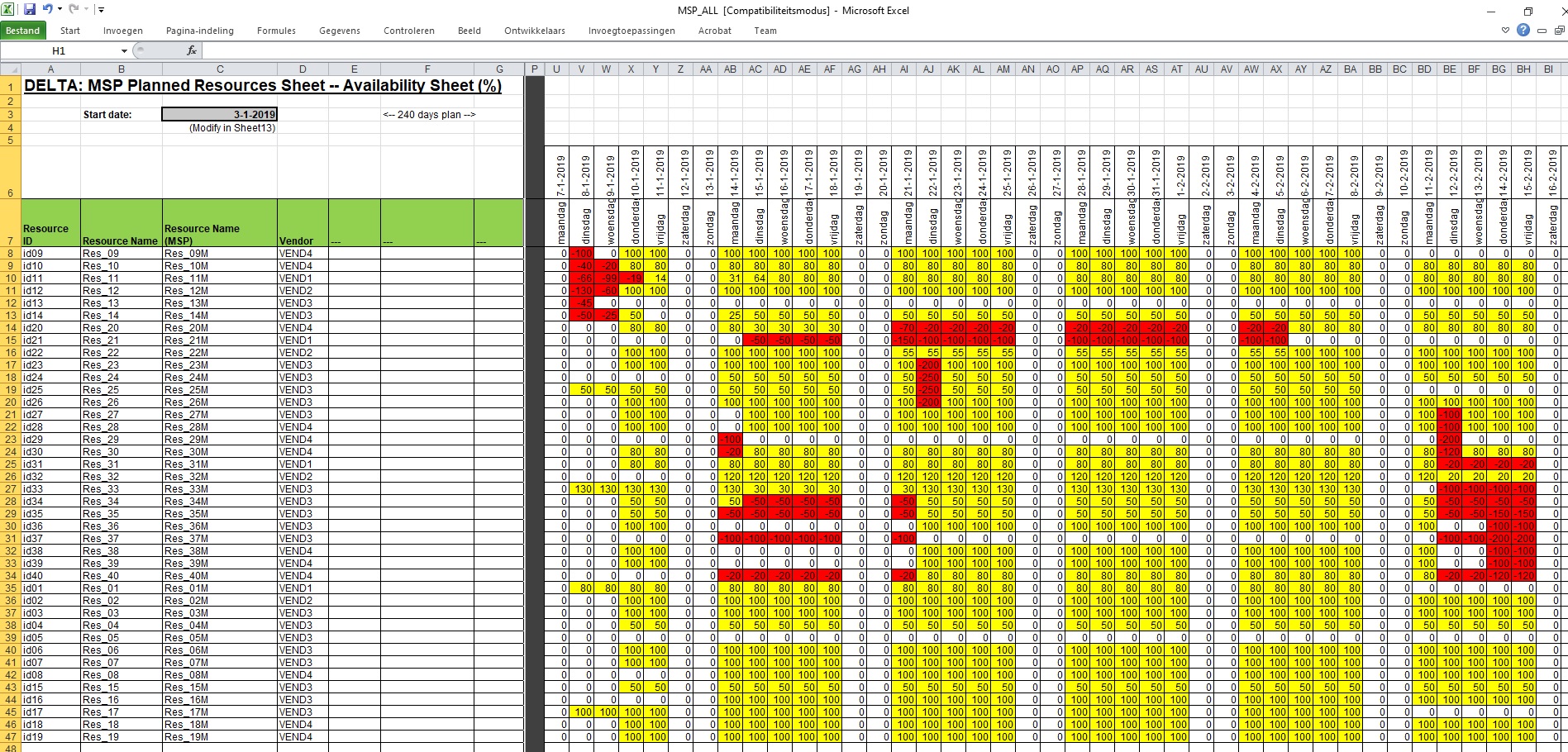Click the Excel application icon in title bar
The image size is (1568, 752).
click(9, 10)
